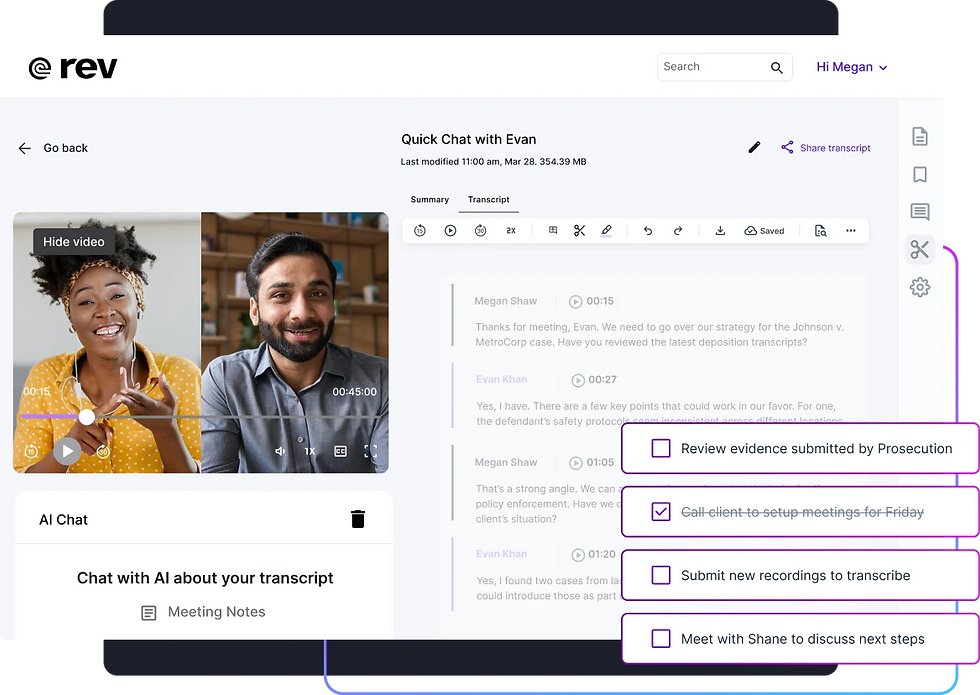Click the woman's video thumbnail
Screen dimensions: 980x695
pos(107,342)
